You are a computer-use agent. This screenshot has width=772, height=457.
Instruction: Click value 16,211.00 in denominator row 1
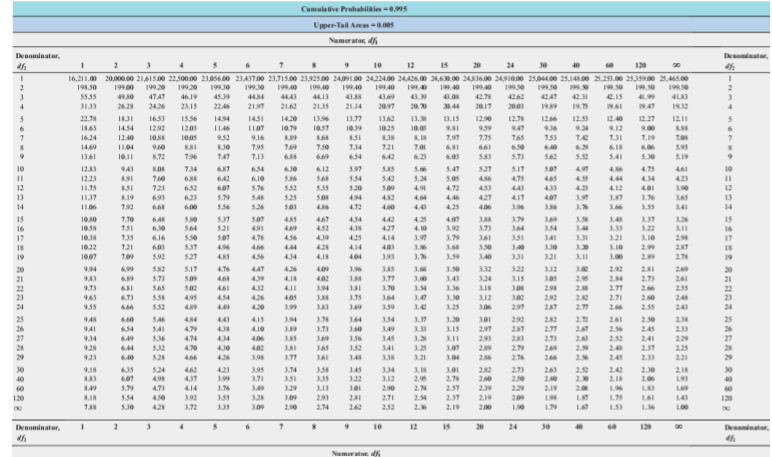[82, 78]
